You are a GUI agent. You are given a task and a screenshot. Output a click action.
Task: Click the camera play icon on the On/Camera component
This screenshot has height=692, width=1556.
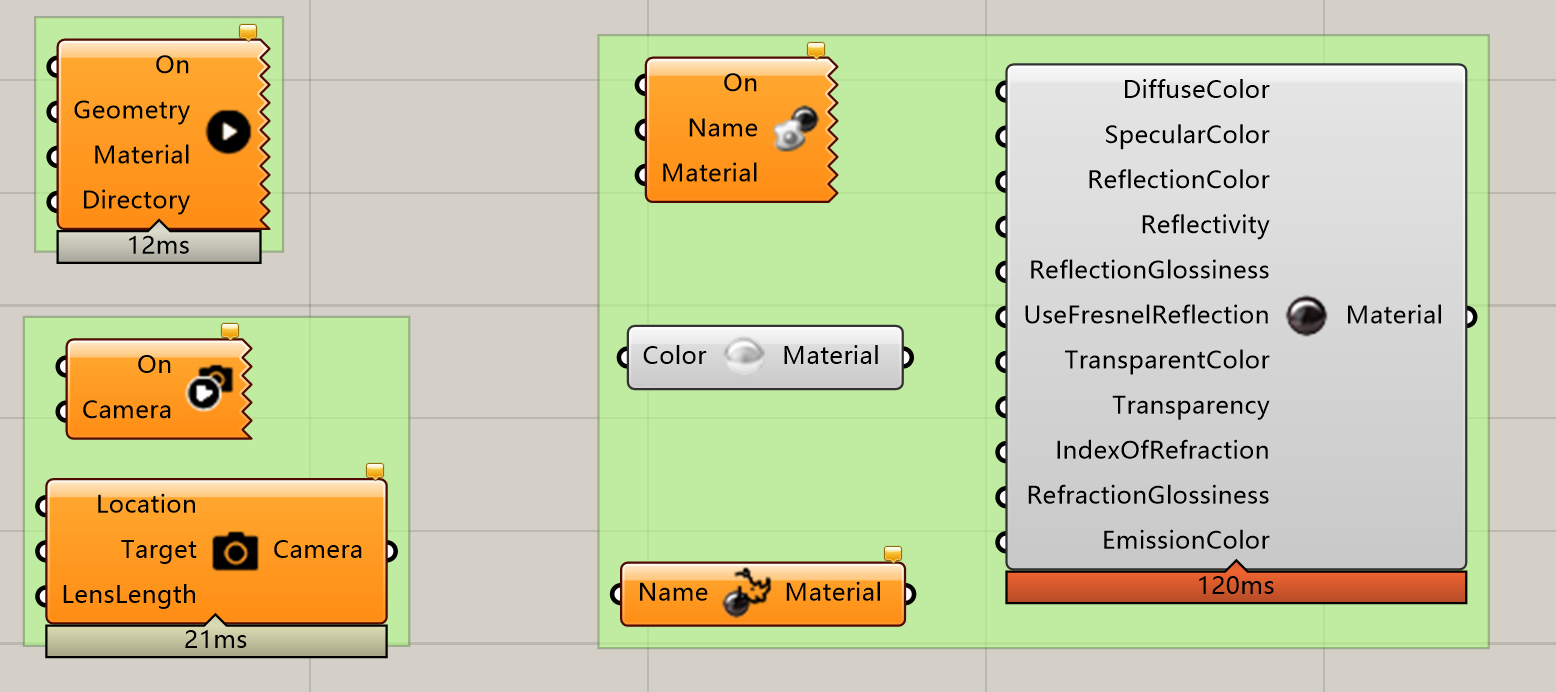[211, 387]
